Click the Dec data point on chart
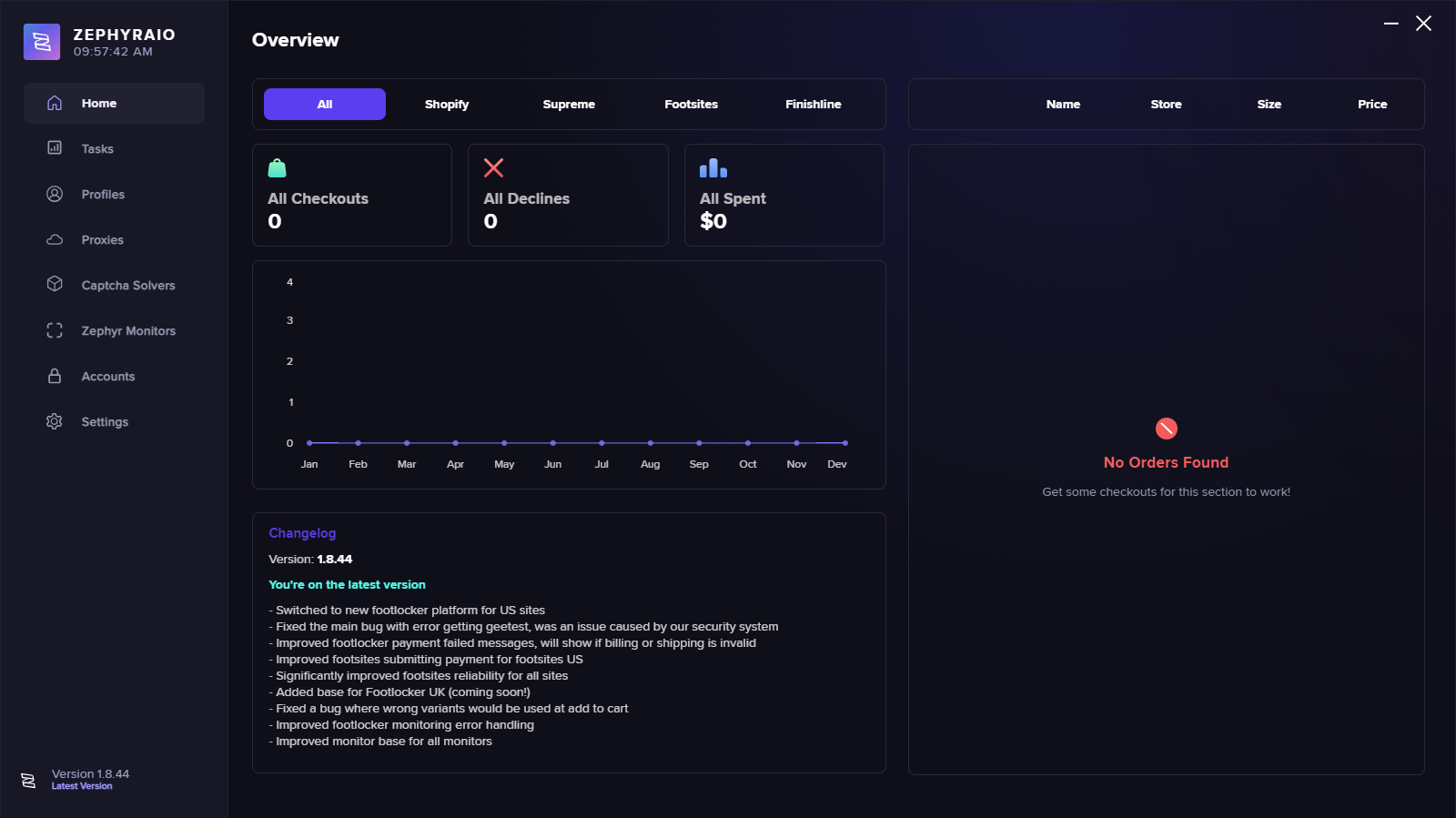This screenshot has width=1456, height=818. (845, 443)
